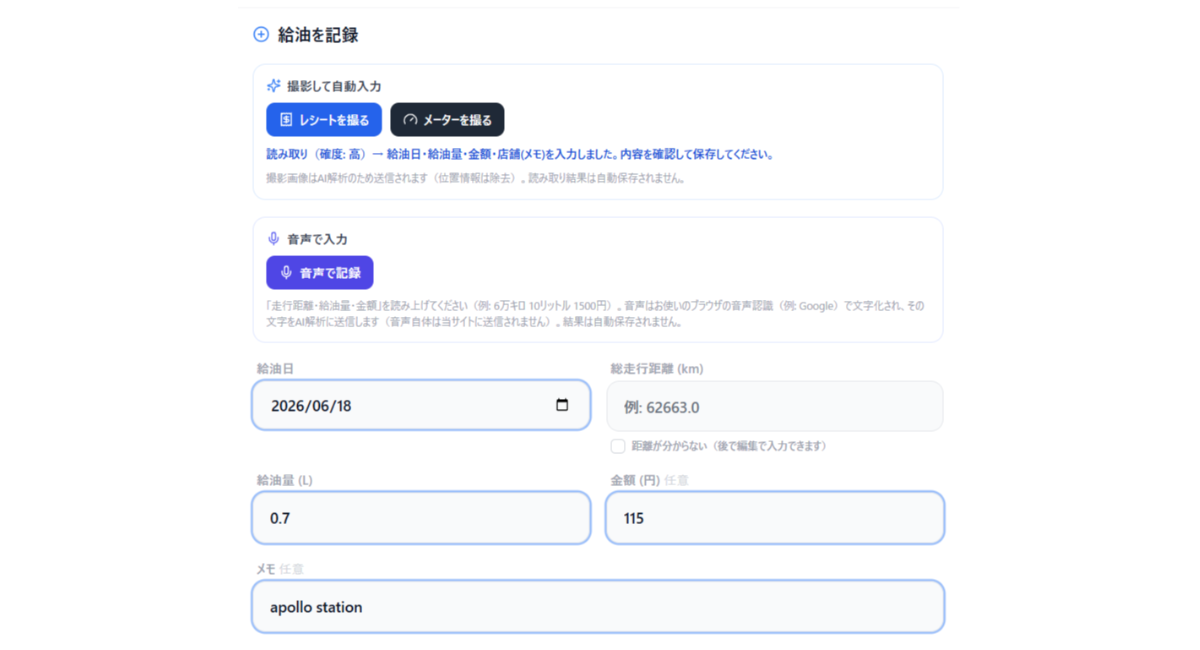Screen dimensions: 1200x650
Task: Click the 給油日 date field 2026/06/18
Action: click(421, 405)
